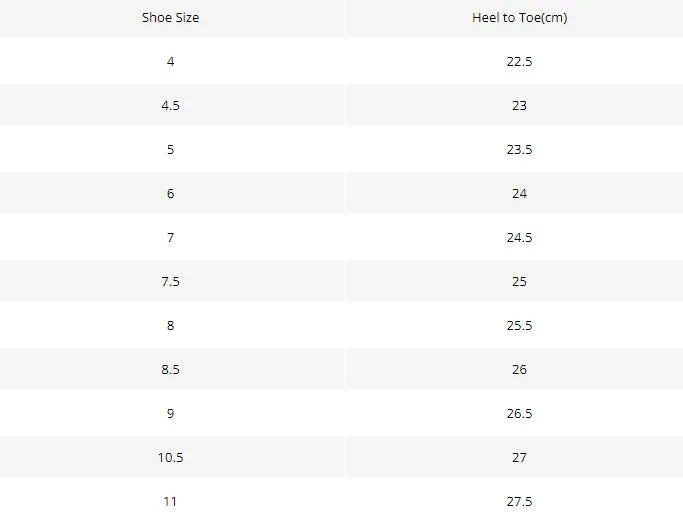Click the 23.5 cm measurement value
683x519 pixels.
tap(519, 149)
